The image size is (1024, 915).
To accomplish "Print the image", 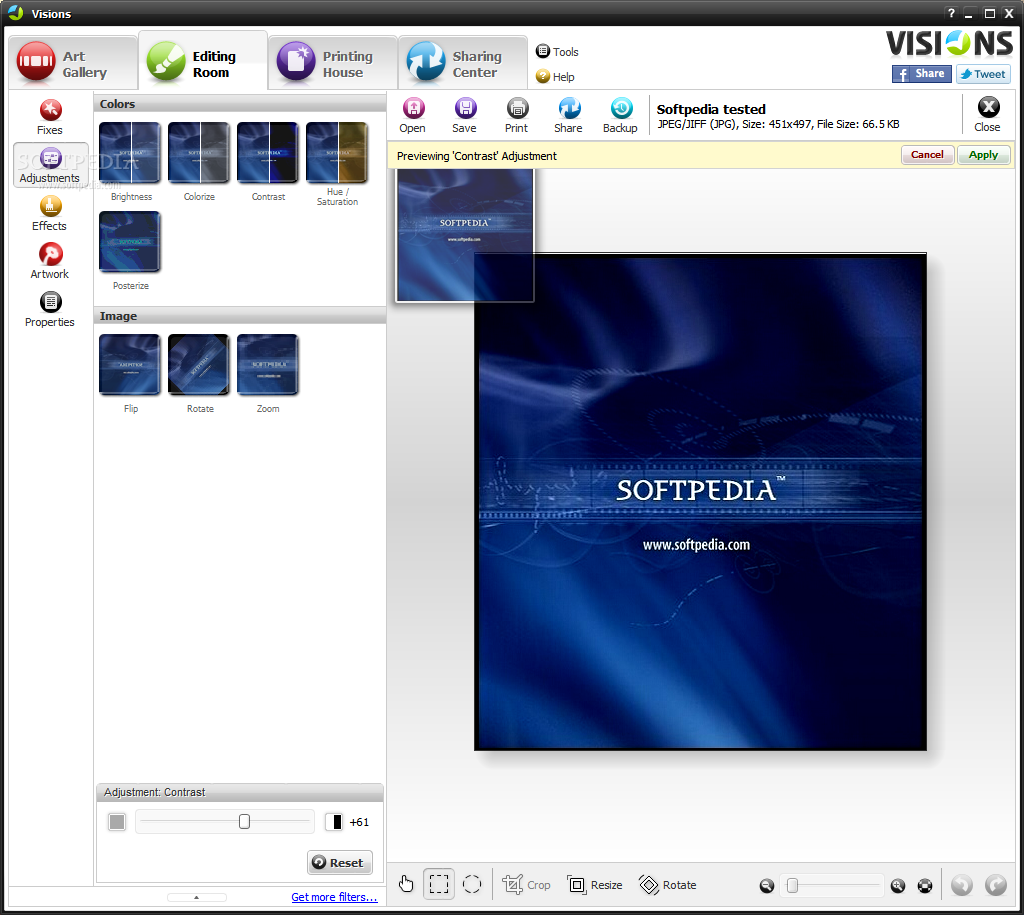I will 517,115.
